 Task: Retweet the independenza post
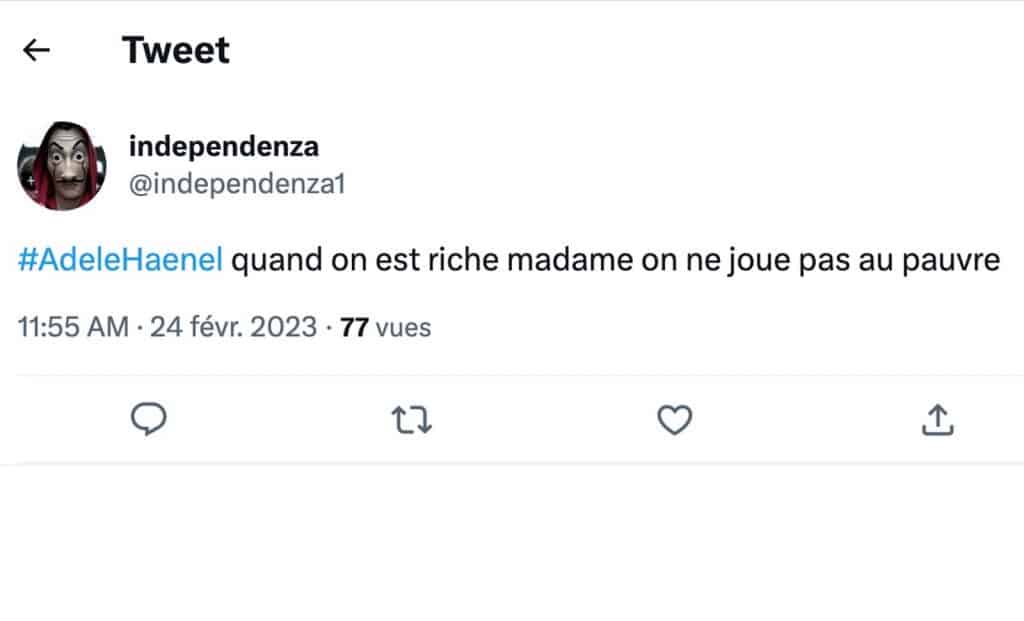pos(411,421)
